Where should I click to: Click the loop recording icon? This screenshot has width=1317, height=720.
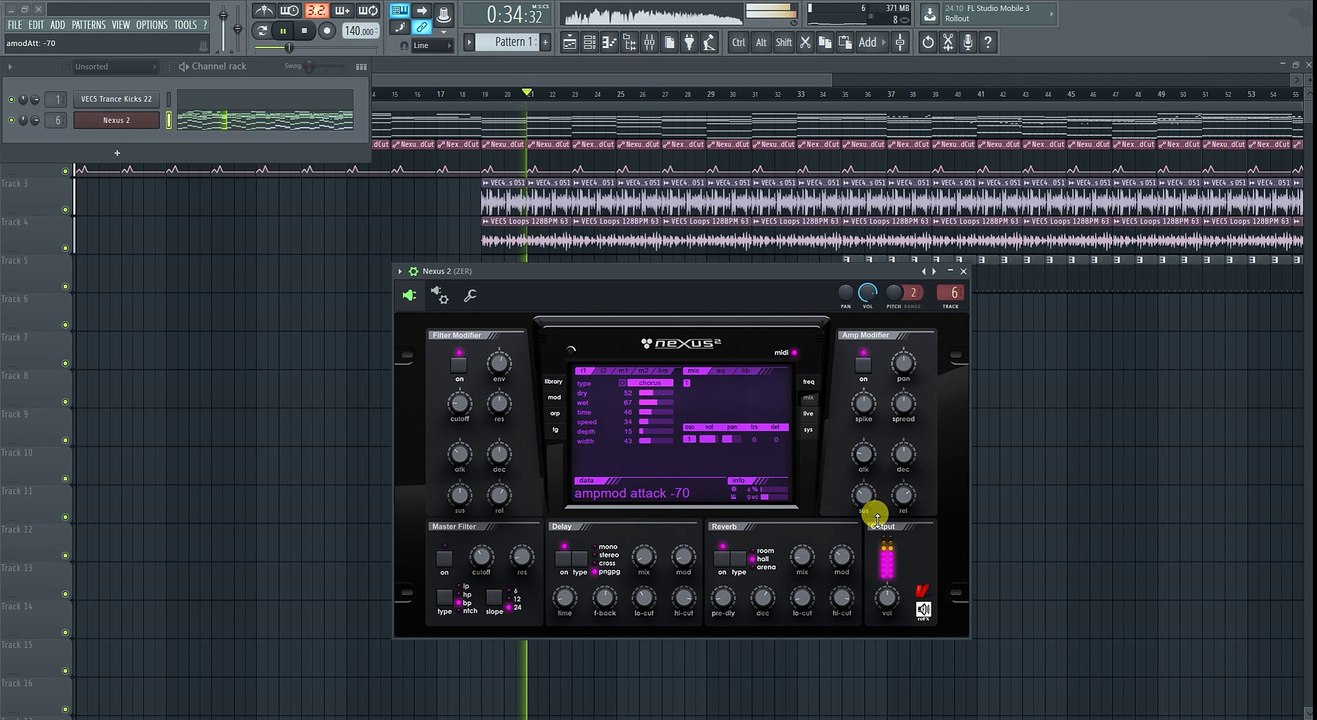(368, 11)
